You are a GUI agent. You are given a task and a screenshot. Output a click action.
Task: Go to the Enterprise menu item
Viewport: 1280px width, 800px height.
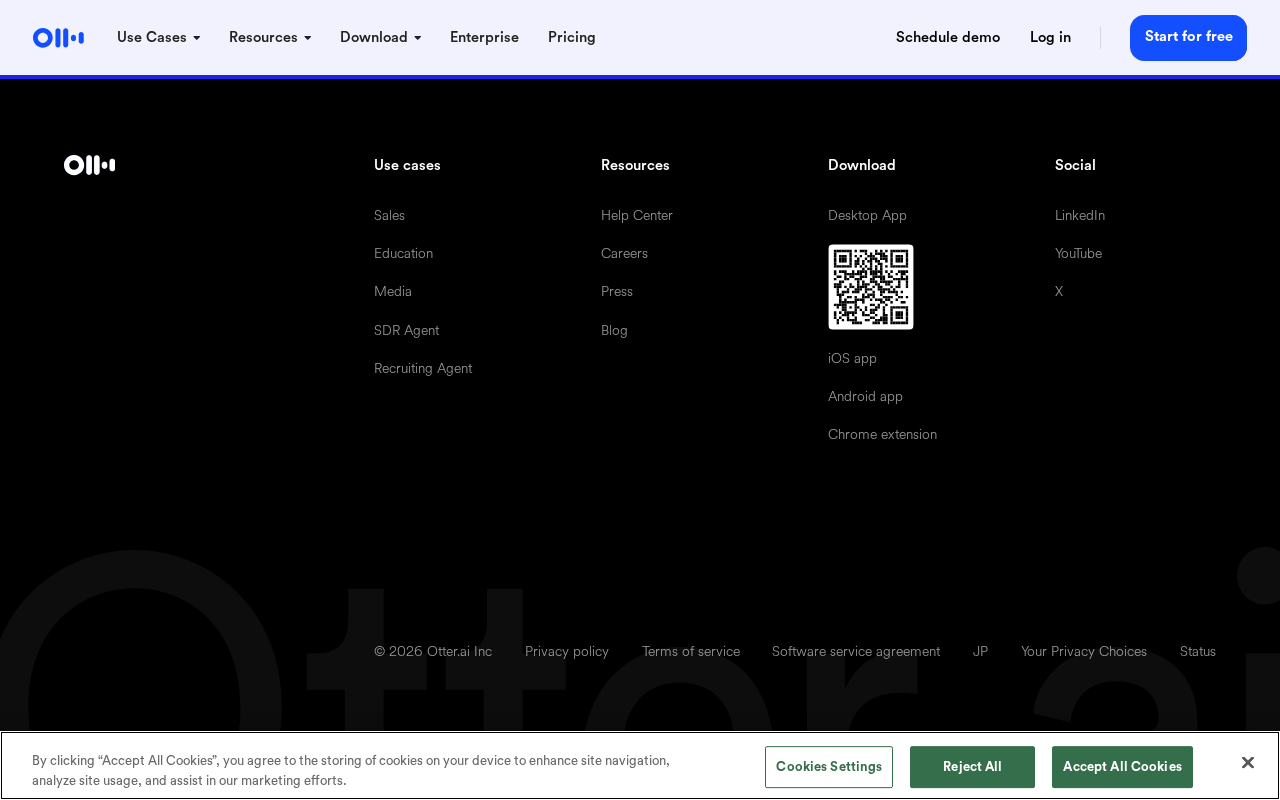pos(484,38)
